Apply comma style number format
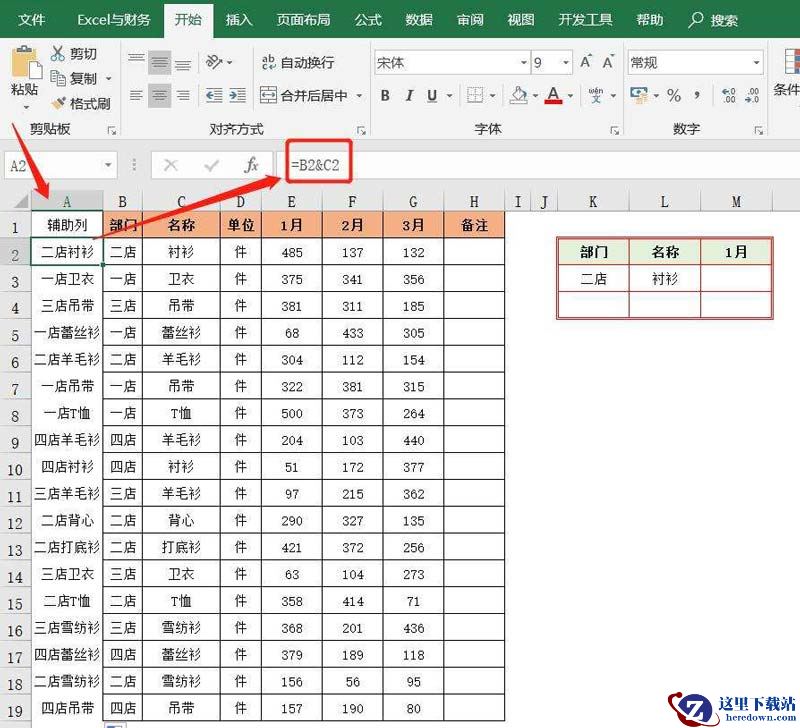Image resolution: width=800 pixels, height=728 pixels. click(697, 95)
